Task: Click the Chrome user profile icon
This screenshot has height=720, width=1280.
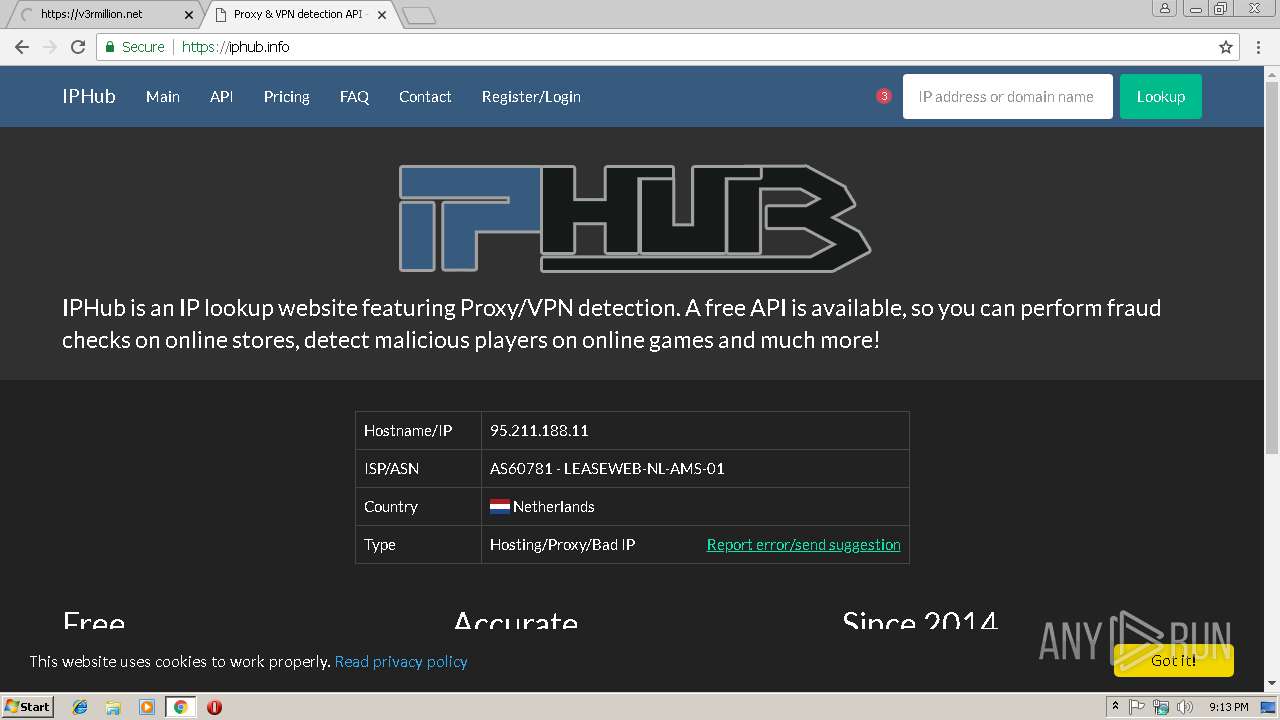Action: 1164,8
